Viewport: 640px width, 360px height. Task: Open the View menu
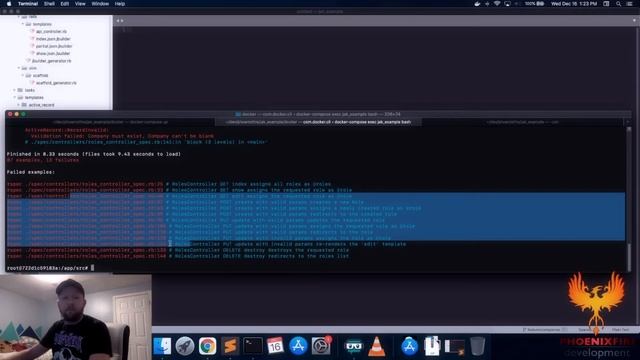coord(80,4)
